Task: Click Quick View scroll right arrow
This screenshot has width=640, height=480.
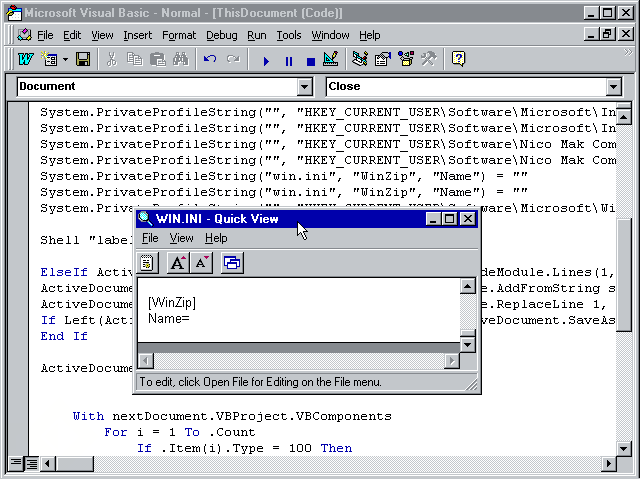Action: [452, 361]
